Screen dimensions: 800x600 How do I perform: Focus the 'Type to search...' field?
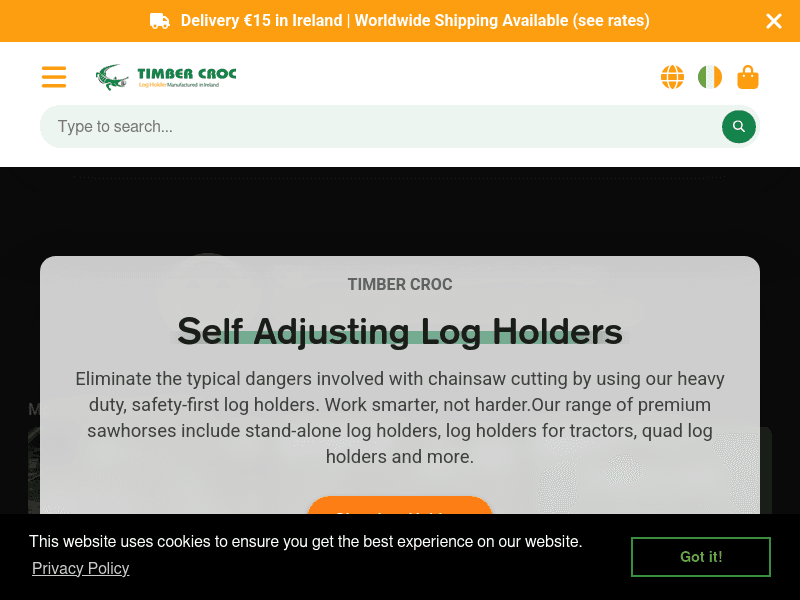[x=380, y=127]
